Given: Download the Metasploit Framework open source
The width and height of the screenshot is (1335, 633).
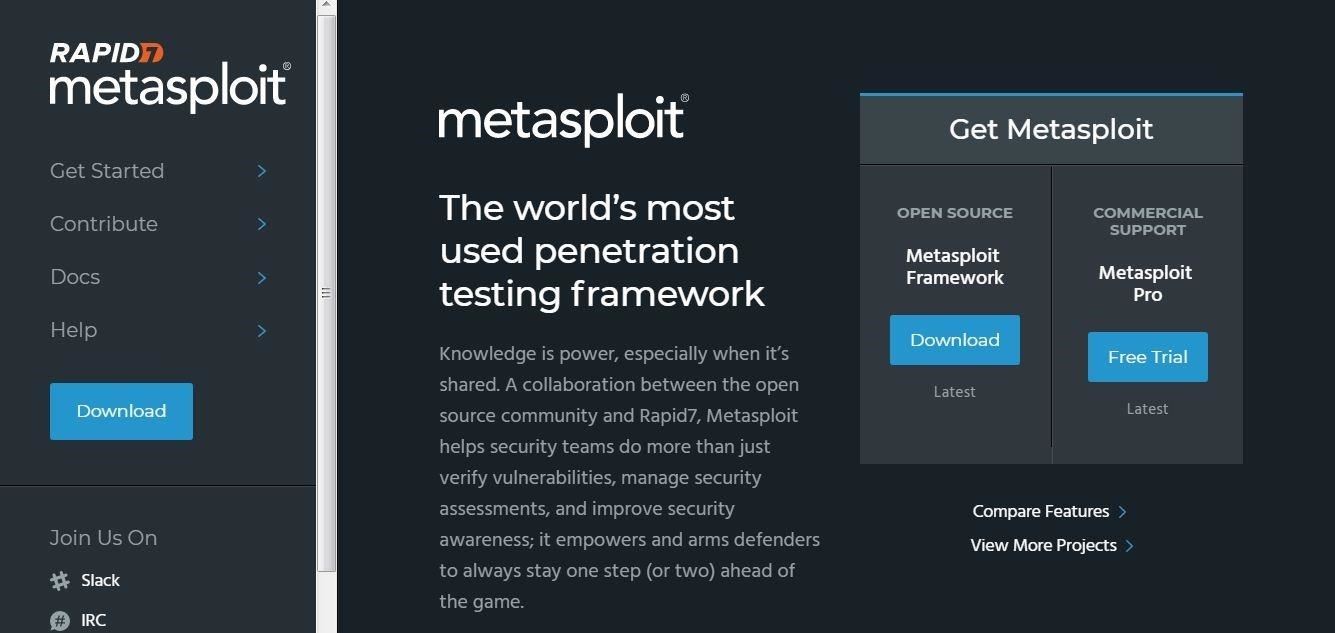Looking at the screenshot, I should point(955,340).
